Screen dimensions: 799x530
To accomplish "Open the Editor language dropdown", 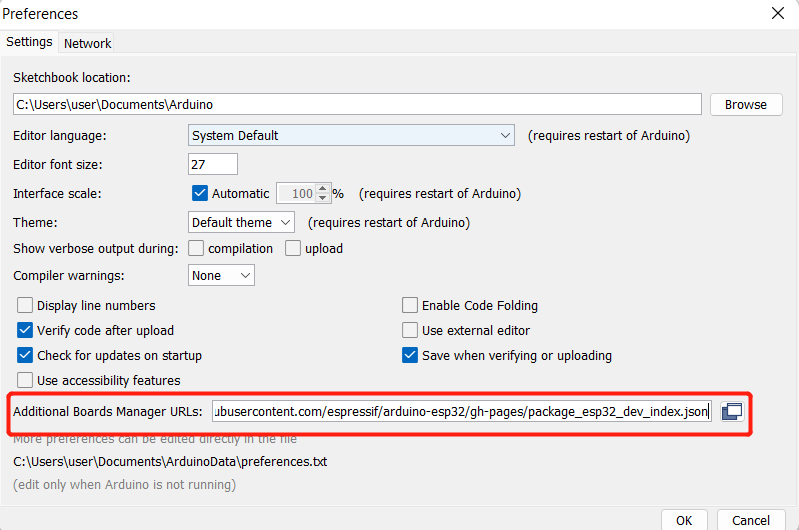I will (352, 135).
